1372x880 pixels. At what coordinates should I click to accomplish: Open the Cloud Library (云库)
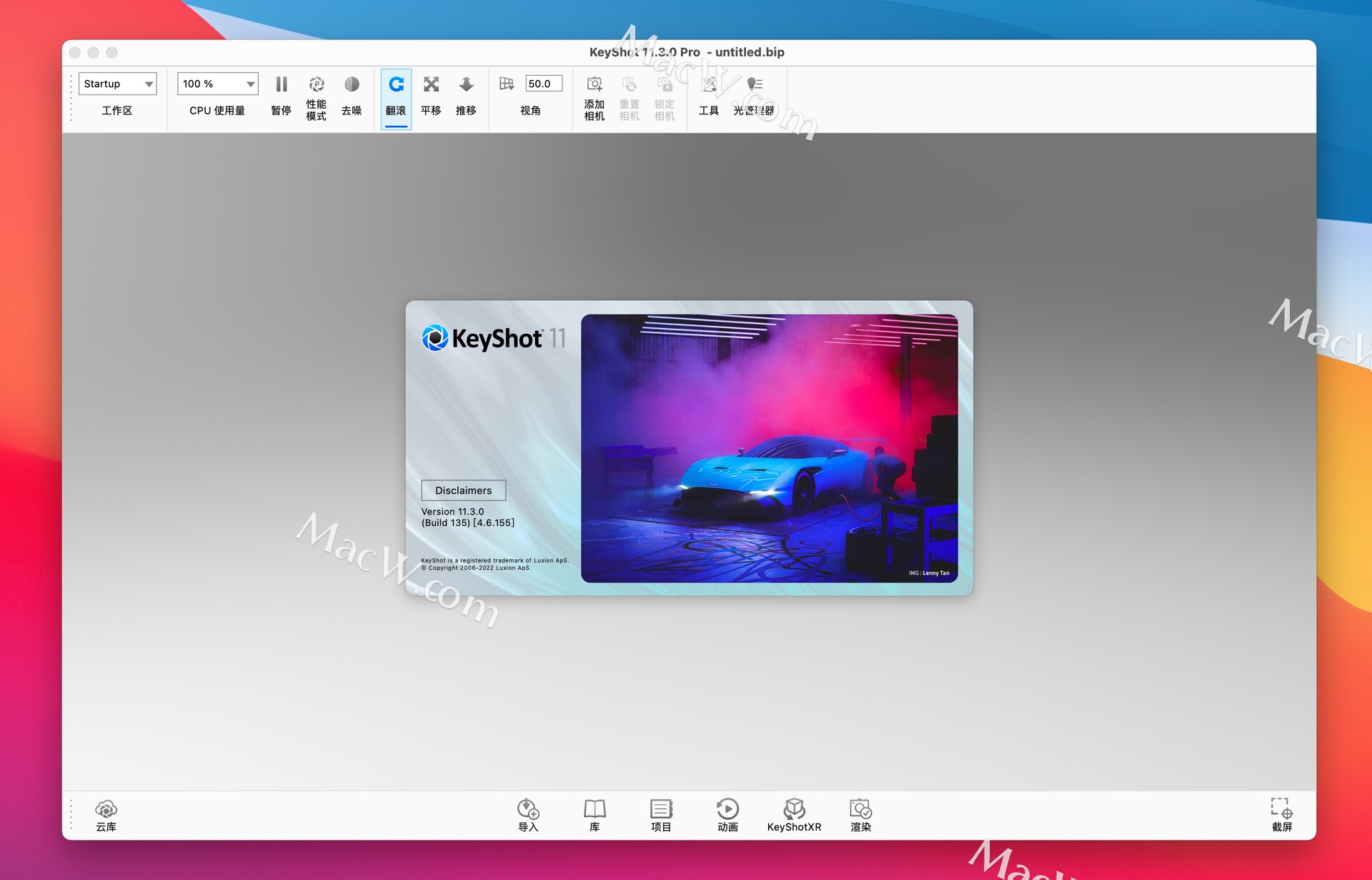pos(106,816)
